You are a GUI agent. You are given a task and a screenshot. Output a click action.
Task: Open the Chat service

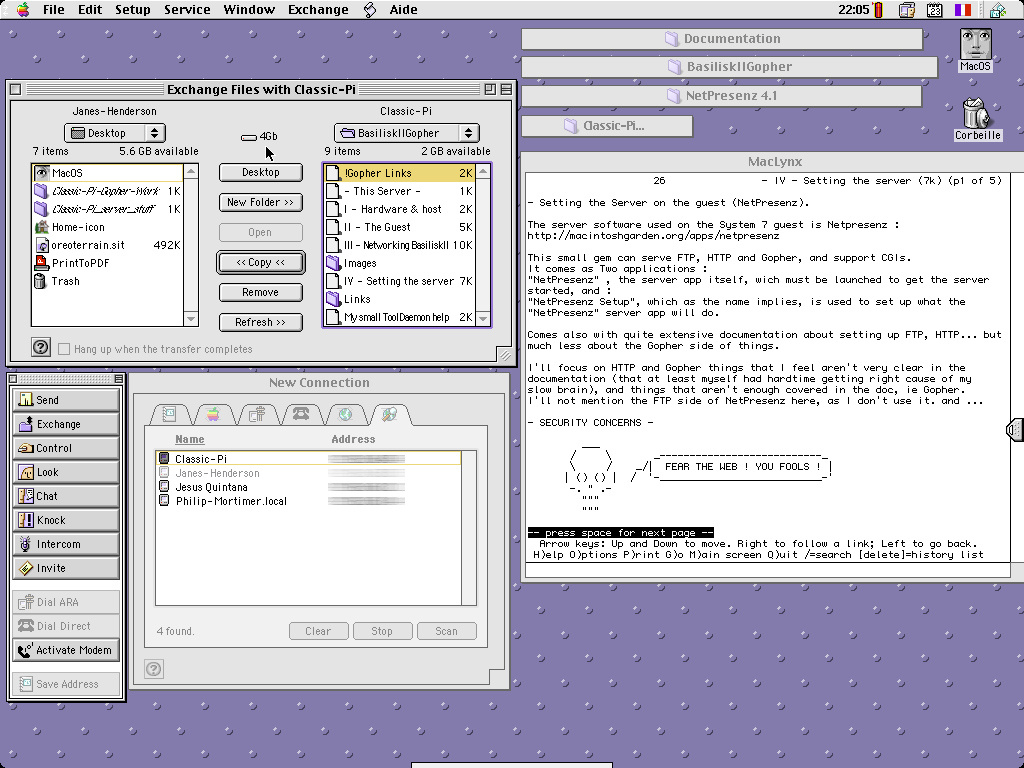pos(68,496)
